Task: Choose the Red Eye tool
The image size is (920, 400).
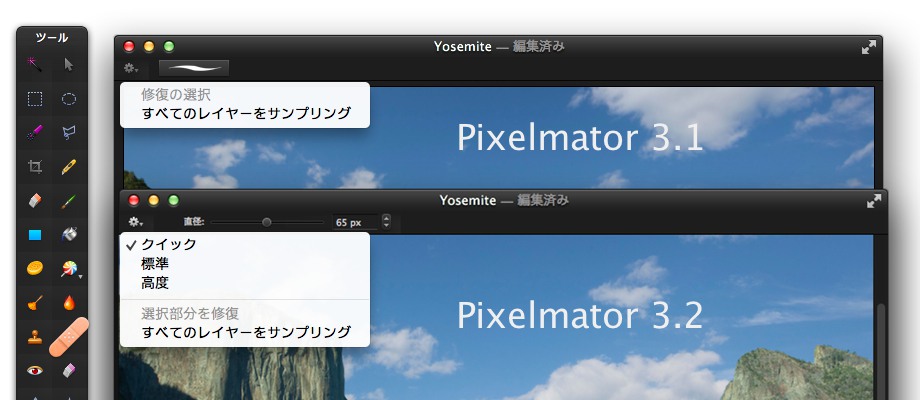Action: (35, 370)
